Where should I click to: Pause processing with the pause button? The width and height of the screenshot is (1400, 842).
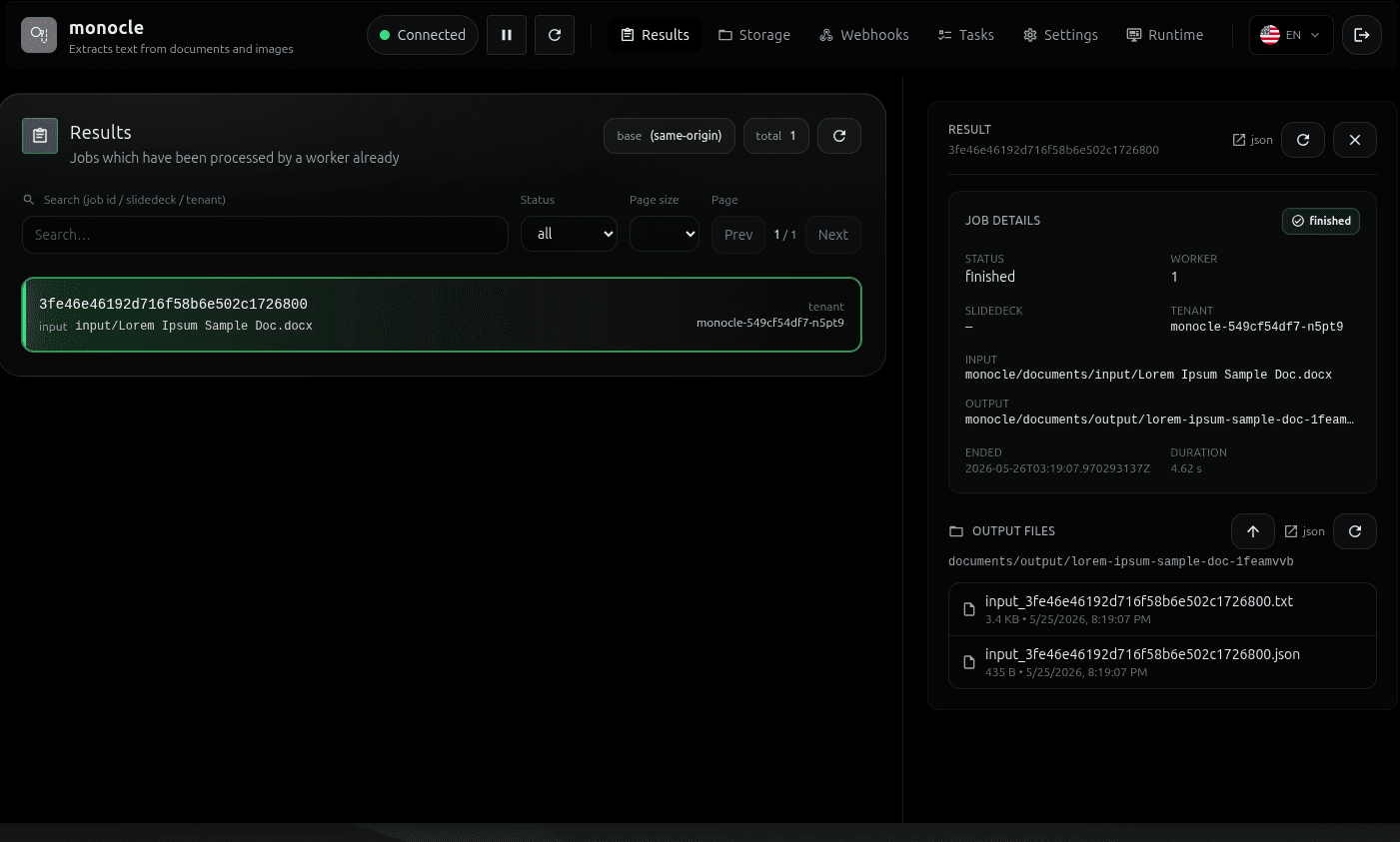(x=507, y=35)
